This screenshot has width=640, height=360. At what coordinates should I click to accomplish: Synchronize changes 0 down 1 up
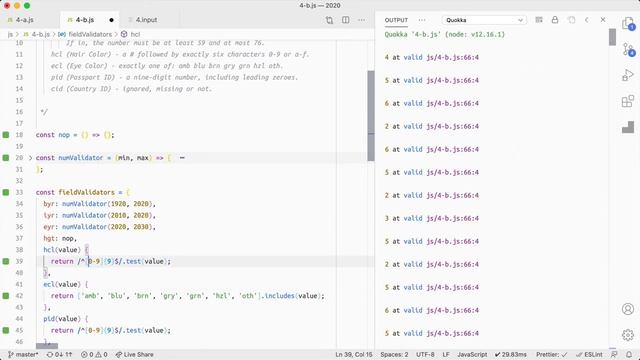60,354
